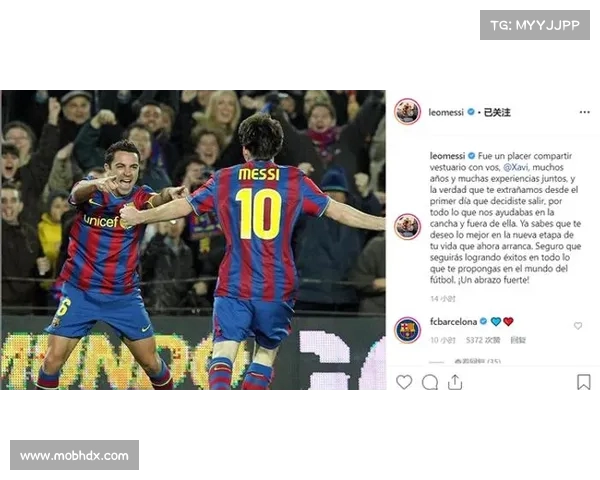Share the post with the upload arrow icon
The height and width of the screenshot is (480, 600).
(455, 382)
